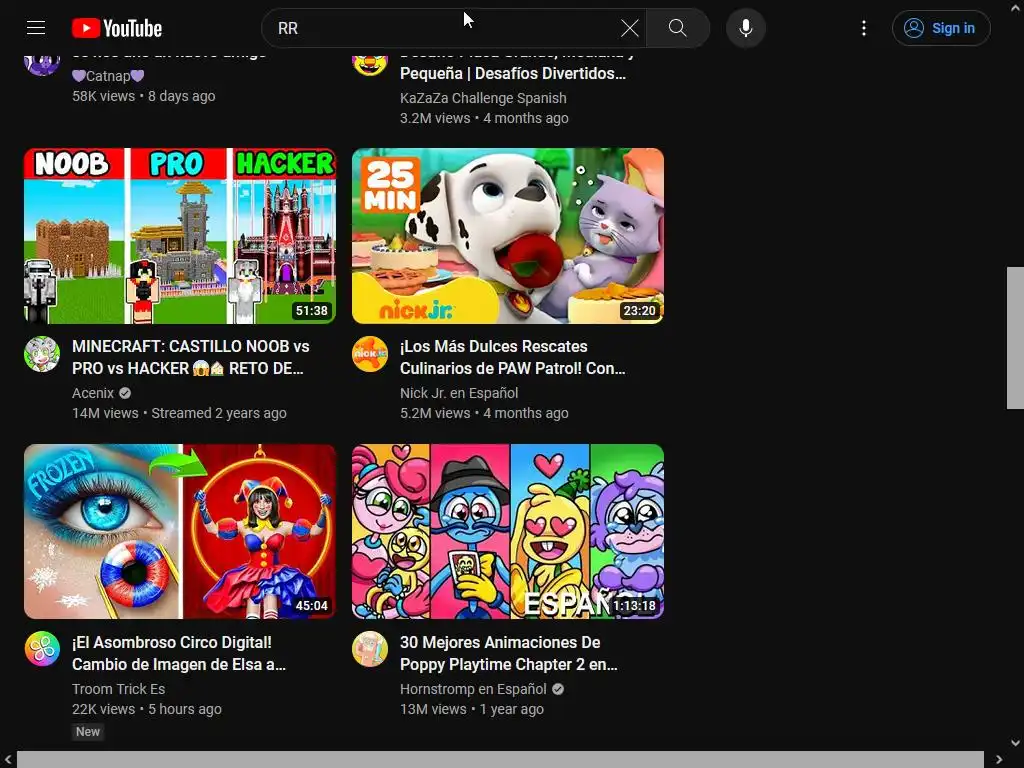
Task: Visit Troom Trick Es channel link
Action: pyautogui.click(x=118, y=689)
